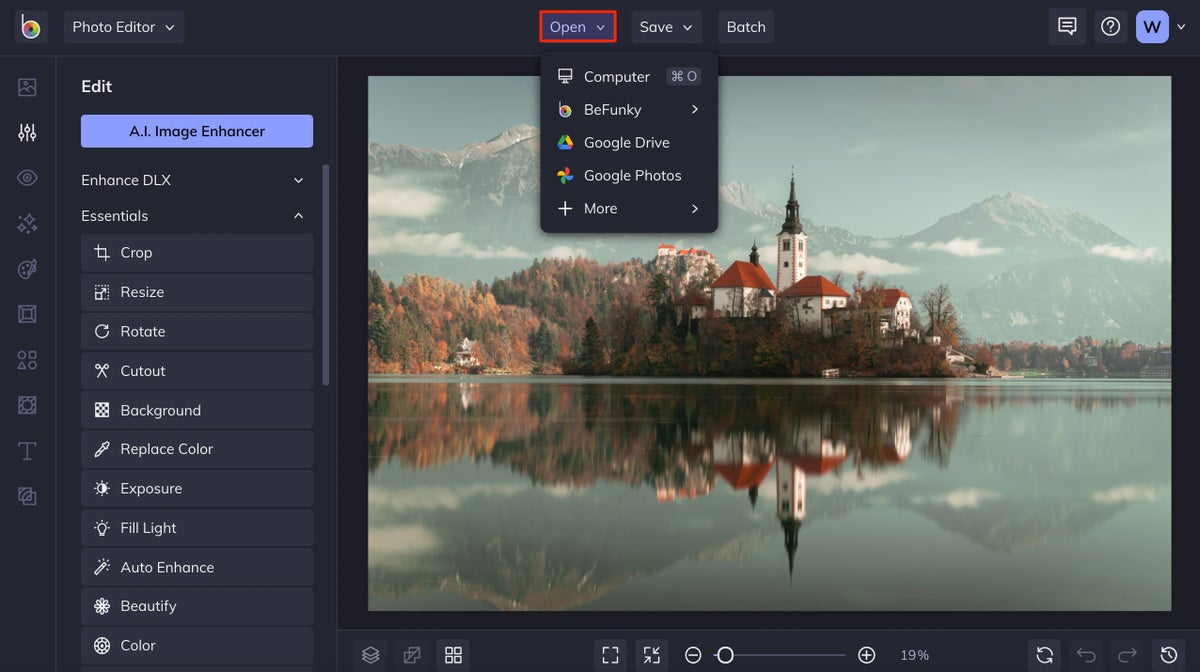Image resolution: width=1200 pixels, height=672 pixels.
Task: Click the zoom in plus icon
Action: click(x=867, y=655)
